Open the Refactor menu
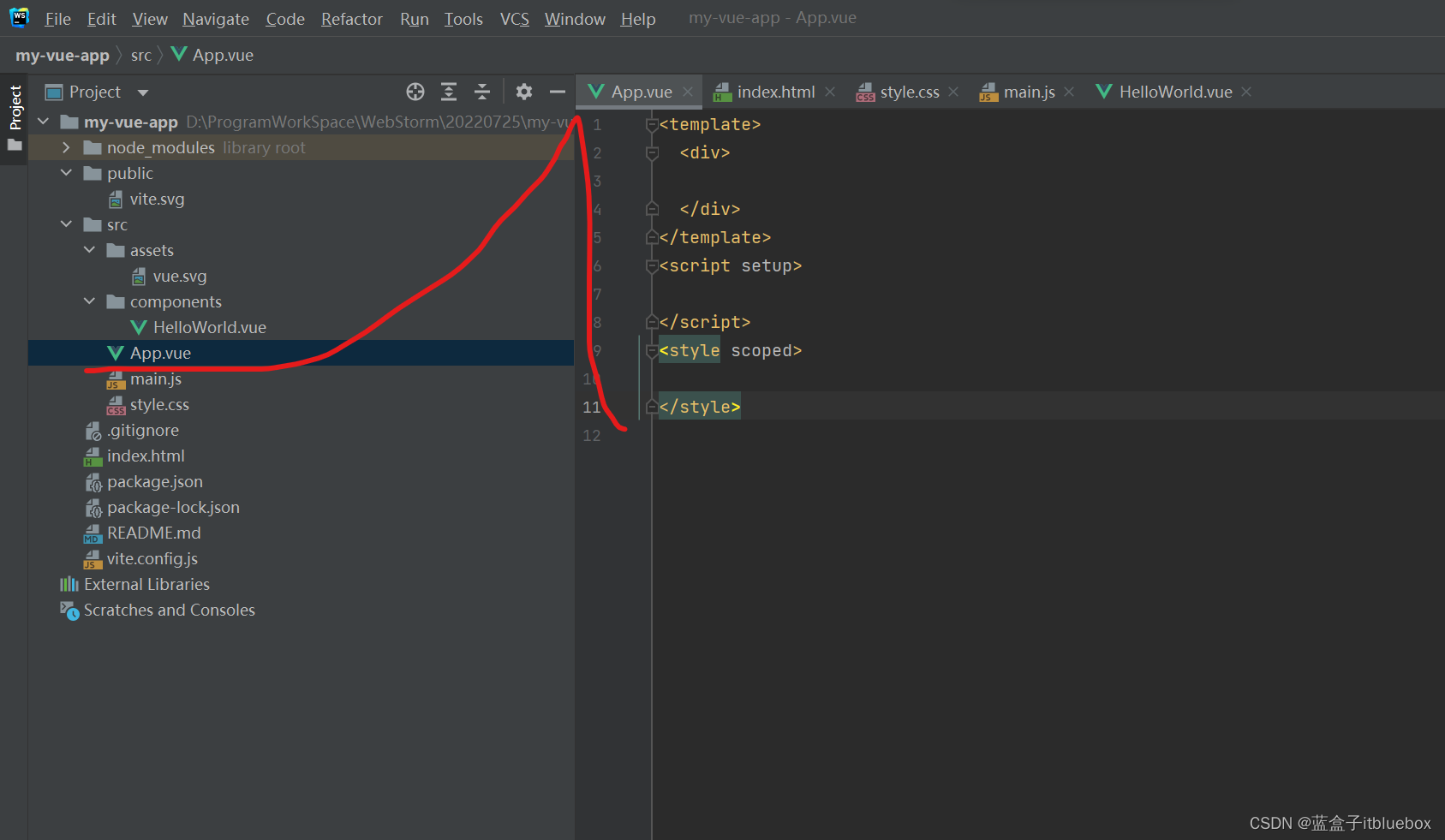The width and height of the screenshot is (1445, 840). (352, 19)
